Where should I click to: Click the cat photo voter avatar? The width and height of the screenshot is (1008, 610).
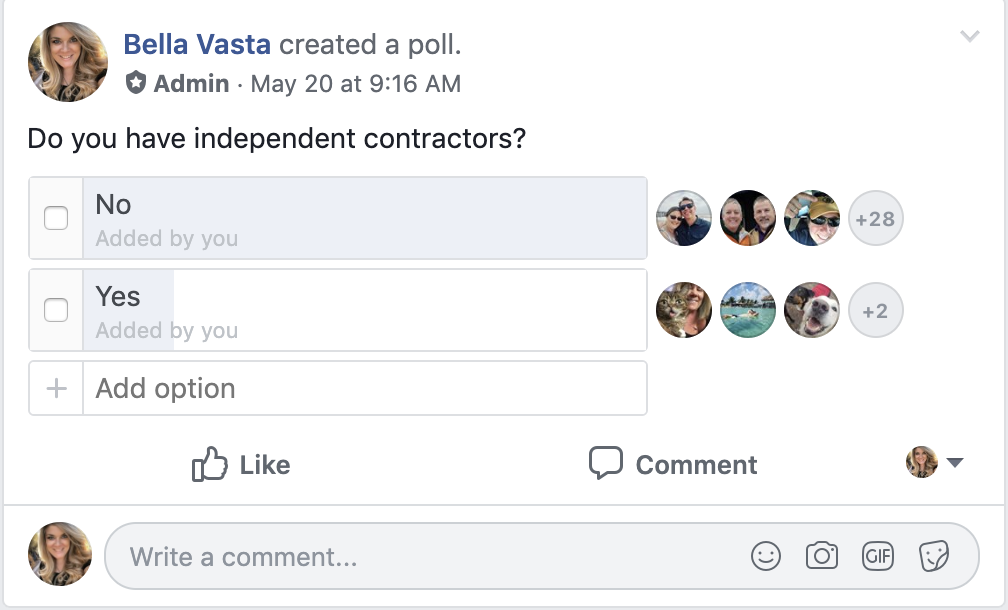tap(683, 310)
